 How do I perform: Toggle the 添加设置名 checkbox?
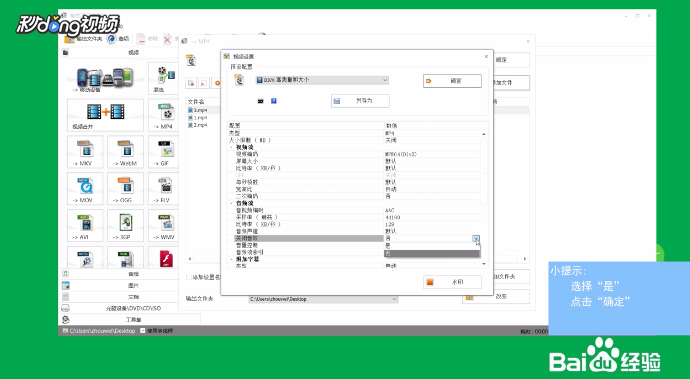coord(188,277)
